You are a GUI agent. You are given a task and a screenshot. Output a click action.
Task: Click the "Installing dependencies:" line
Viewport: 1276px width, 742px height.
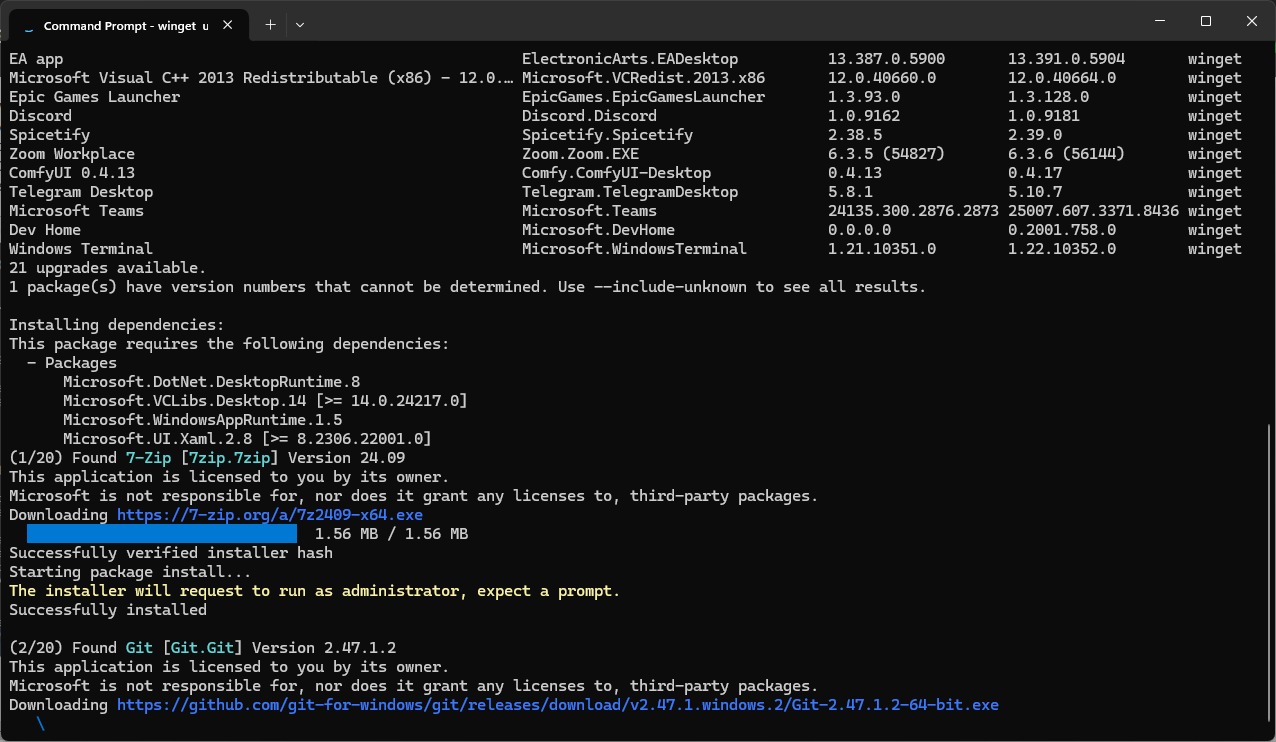(x=117, y=325)
